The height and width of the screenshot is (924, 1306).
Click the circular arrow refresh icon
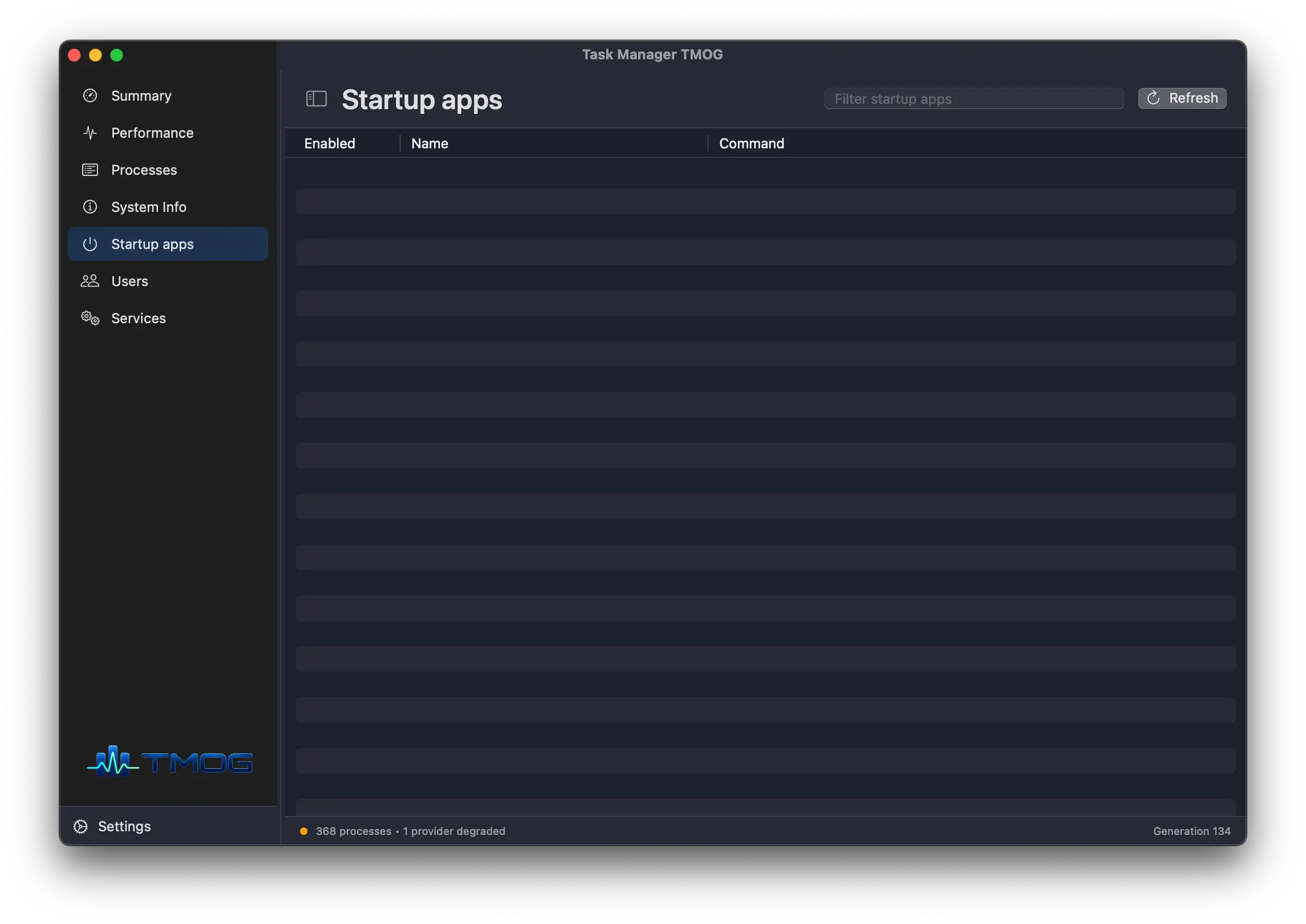1153,99
